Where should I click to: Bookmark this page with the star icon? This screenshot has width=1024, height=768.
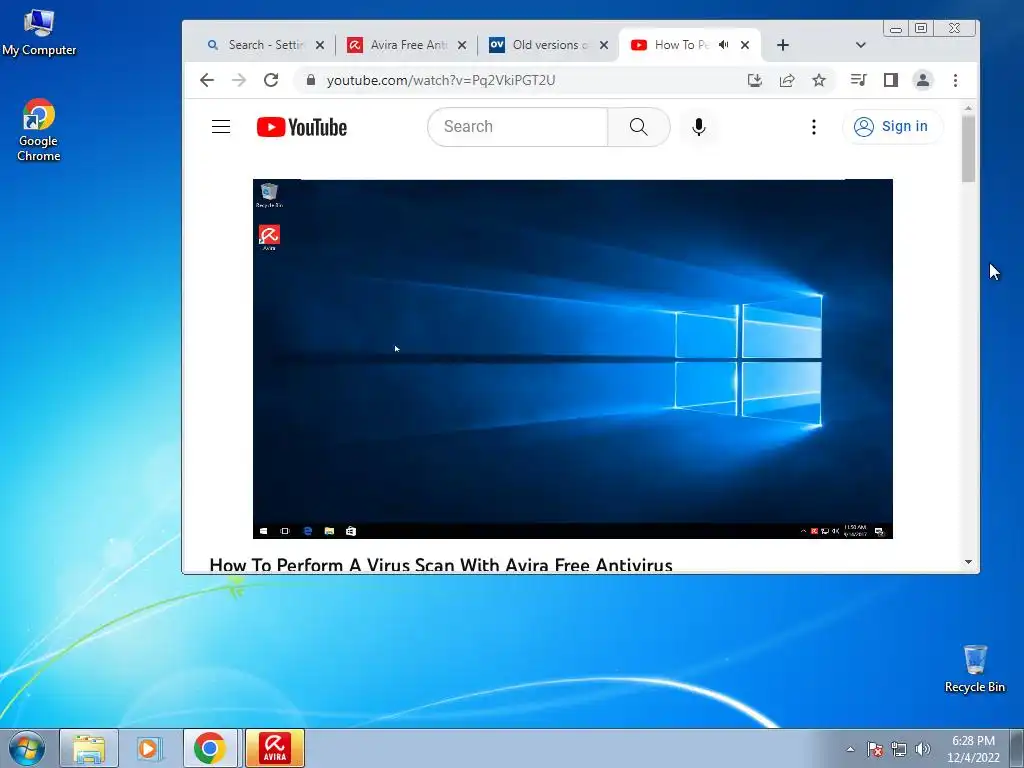(819, 80)
